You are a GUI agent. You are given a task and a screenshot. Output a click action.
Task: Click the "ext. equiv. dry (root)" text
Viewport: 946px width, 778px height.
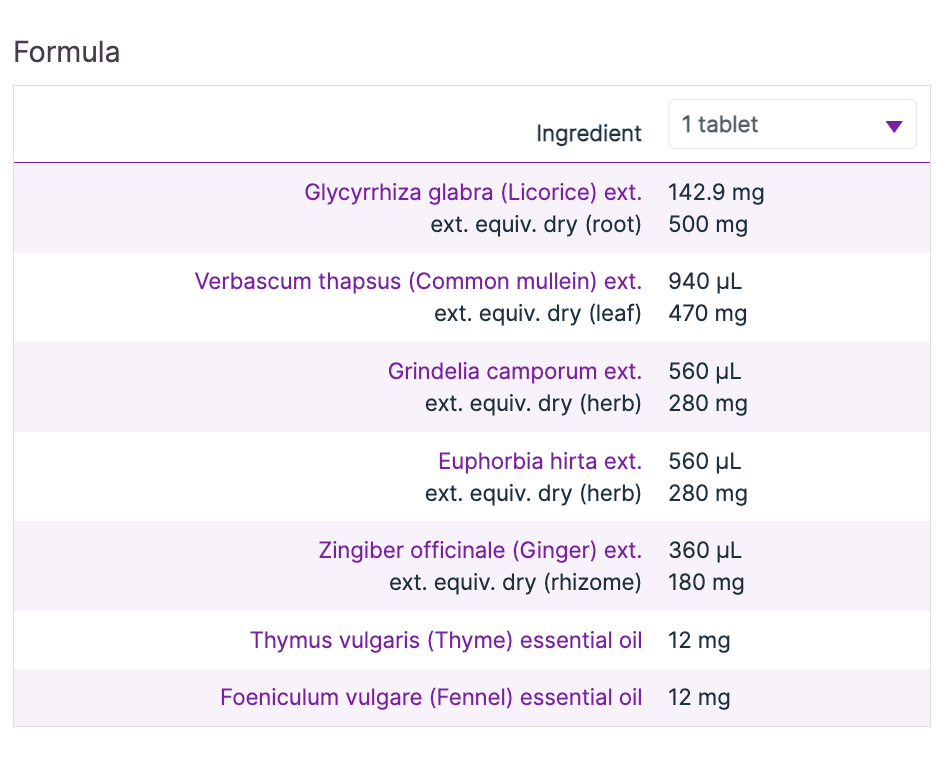pos(536,224)
